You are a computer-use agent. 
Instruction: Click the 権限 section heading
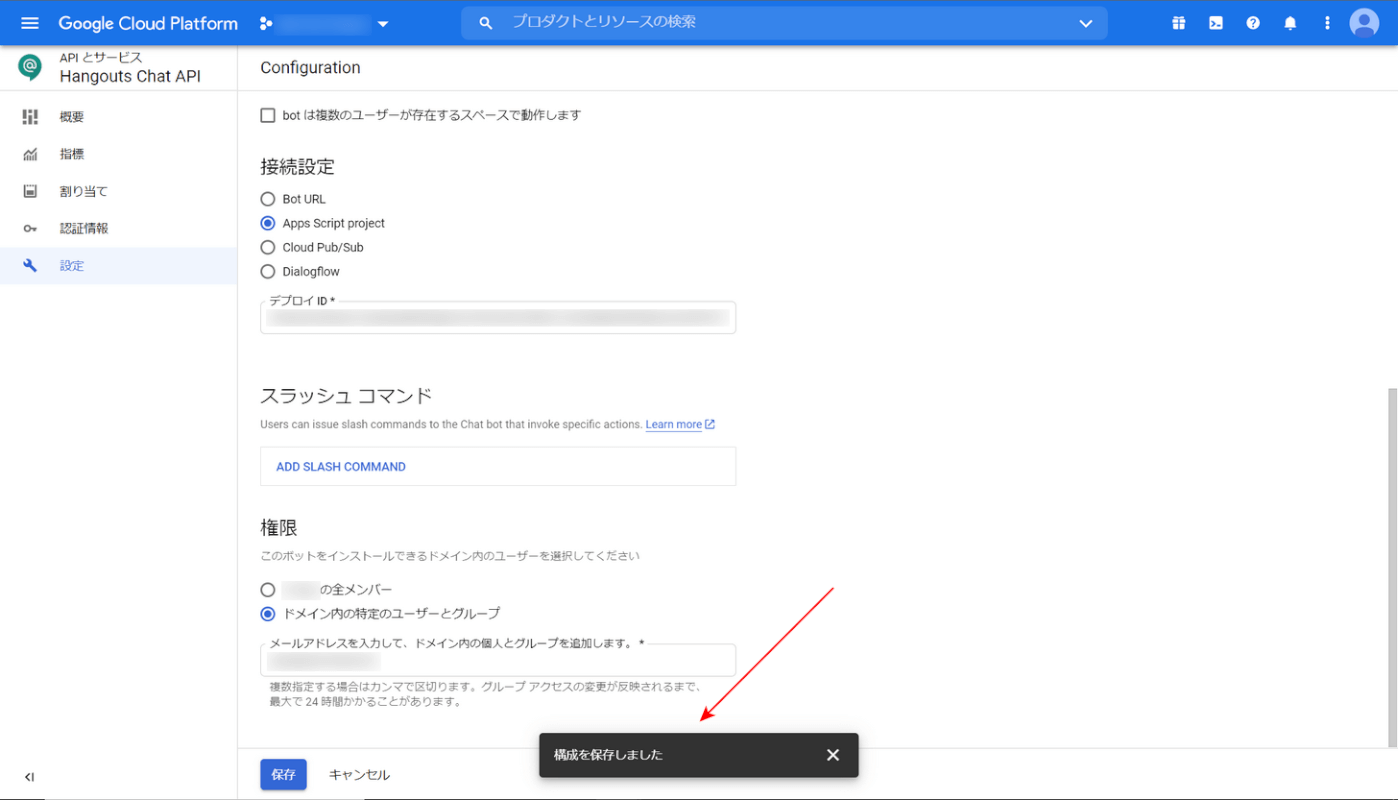(x=279, y=528)
